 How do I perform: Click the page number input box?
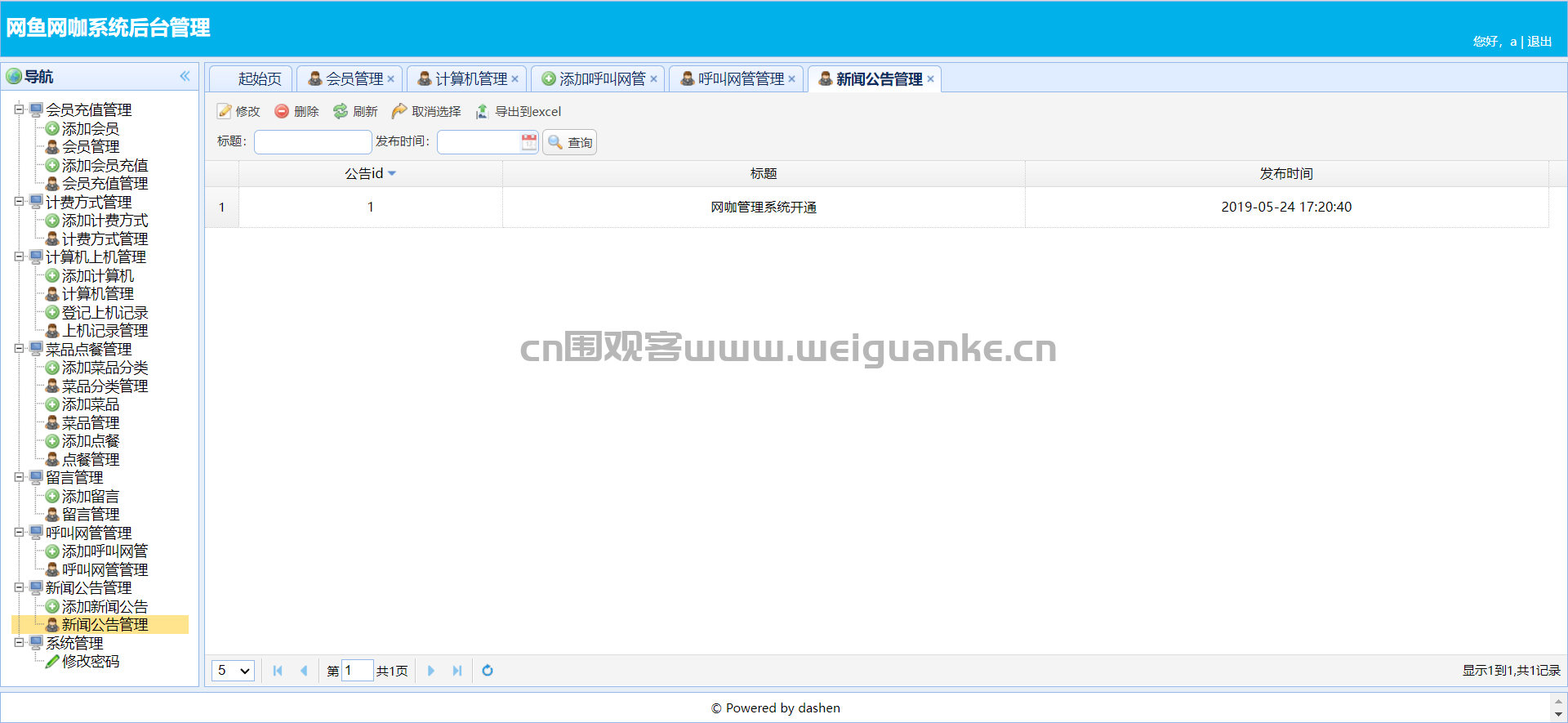358,671
